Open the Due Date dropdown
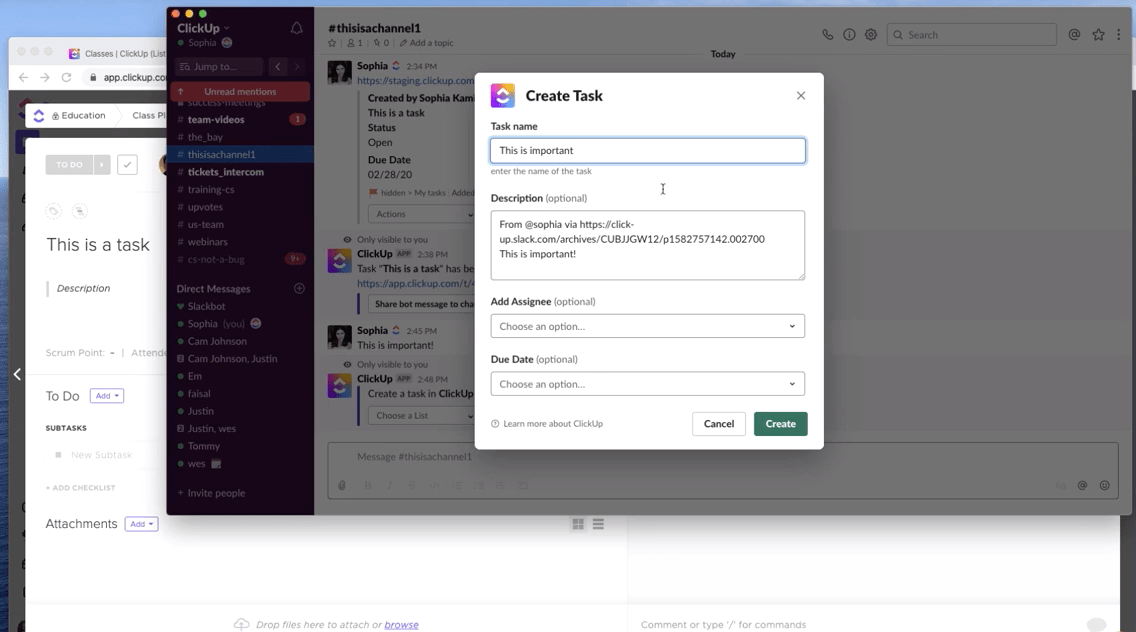Viewport: 1136px width, 632px height. click(648, 384)
